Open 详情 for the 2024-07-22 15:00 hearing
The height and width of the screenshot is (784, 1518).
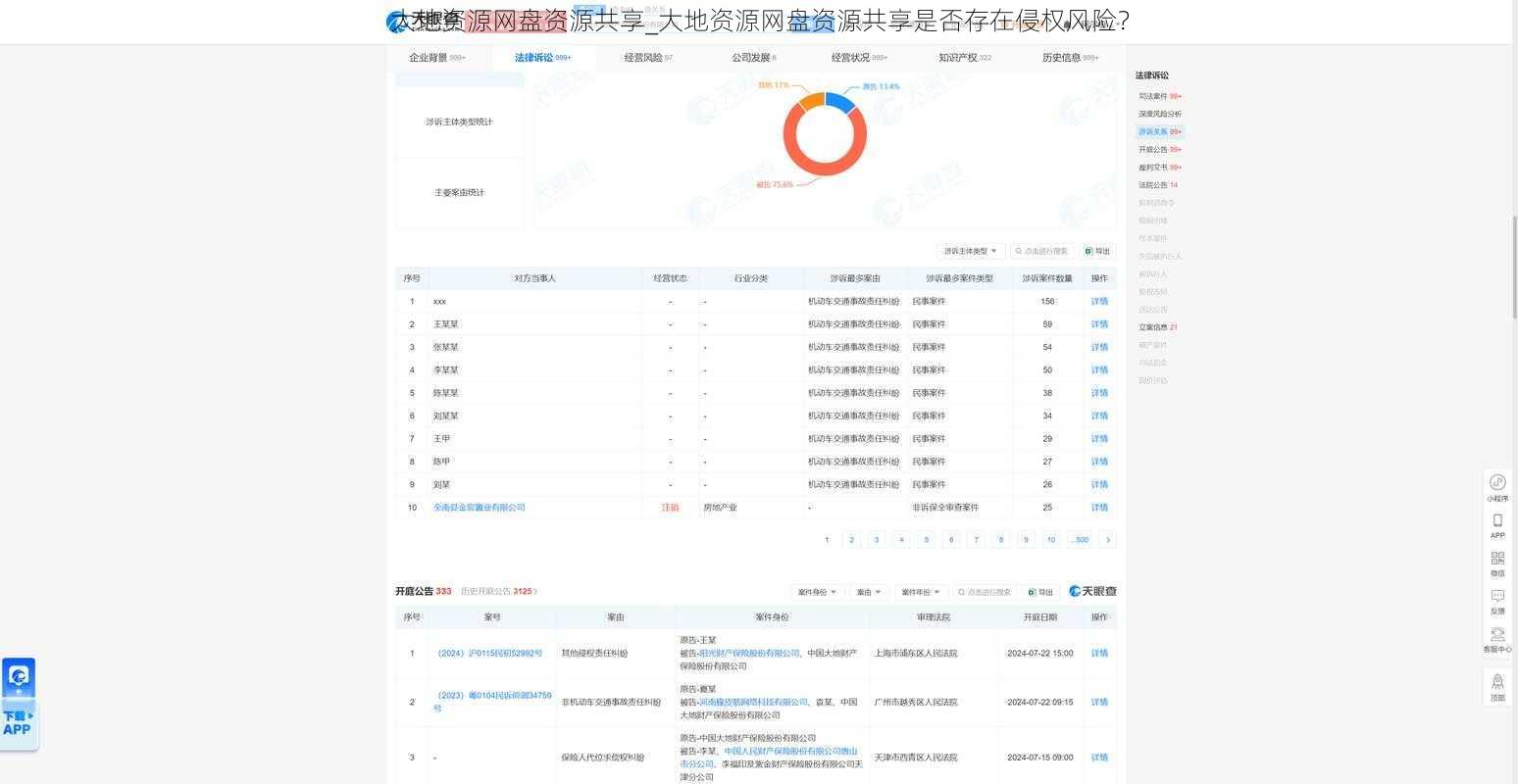coord(1099,653)
